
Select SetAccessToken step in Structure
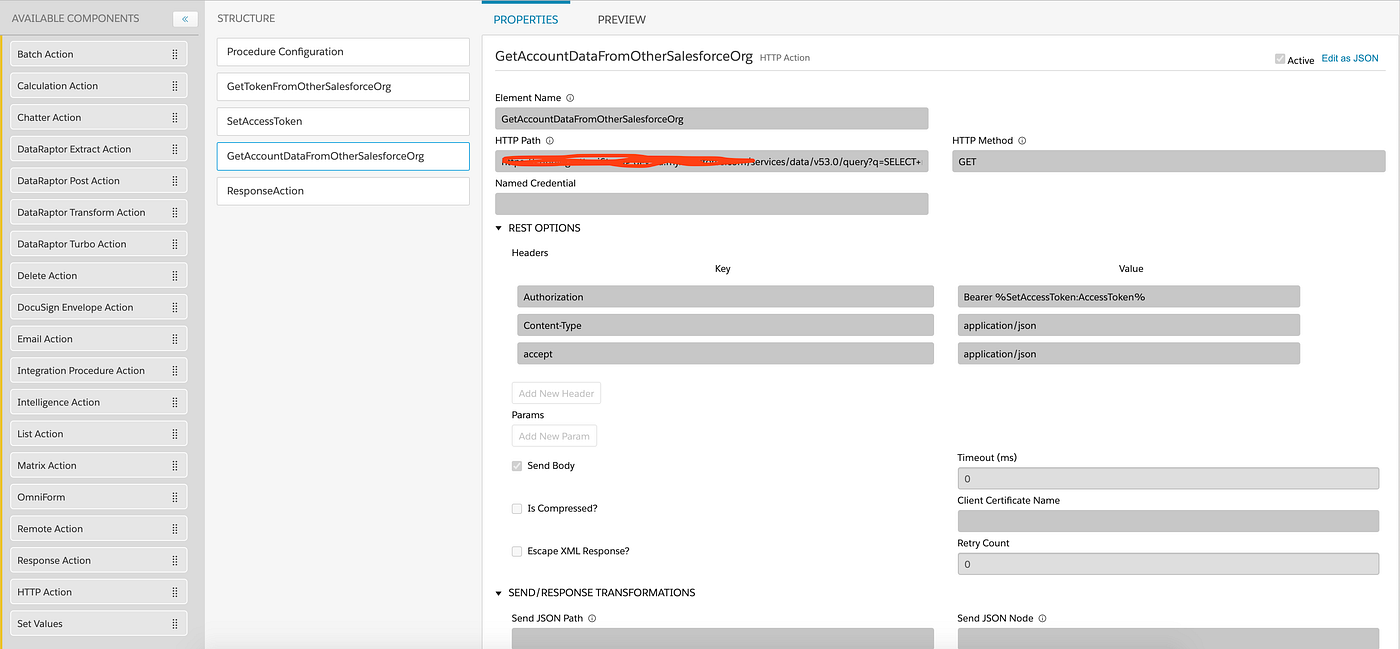click(342, 121)
